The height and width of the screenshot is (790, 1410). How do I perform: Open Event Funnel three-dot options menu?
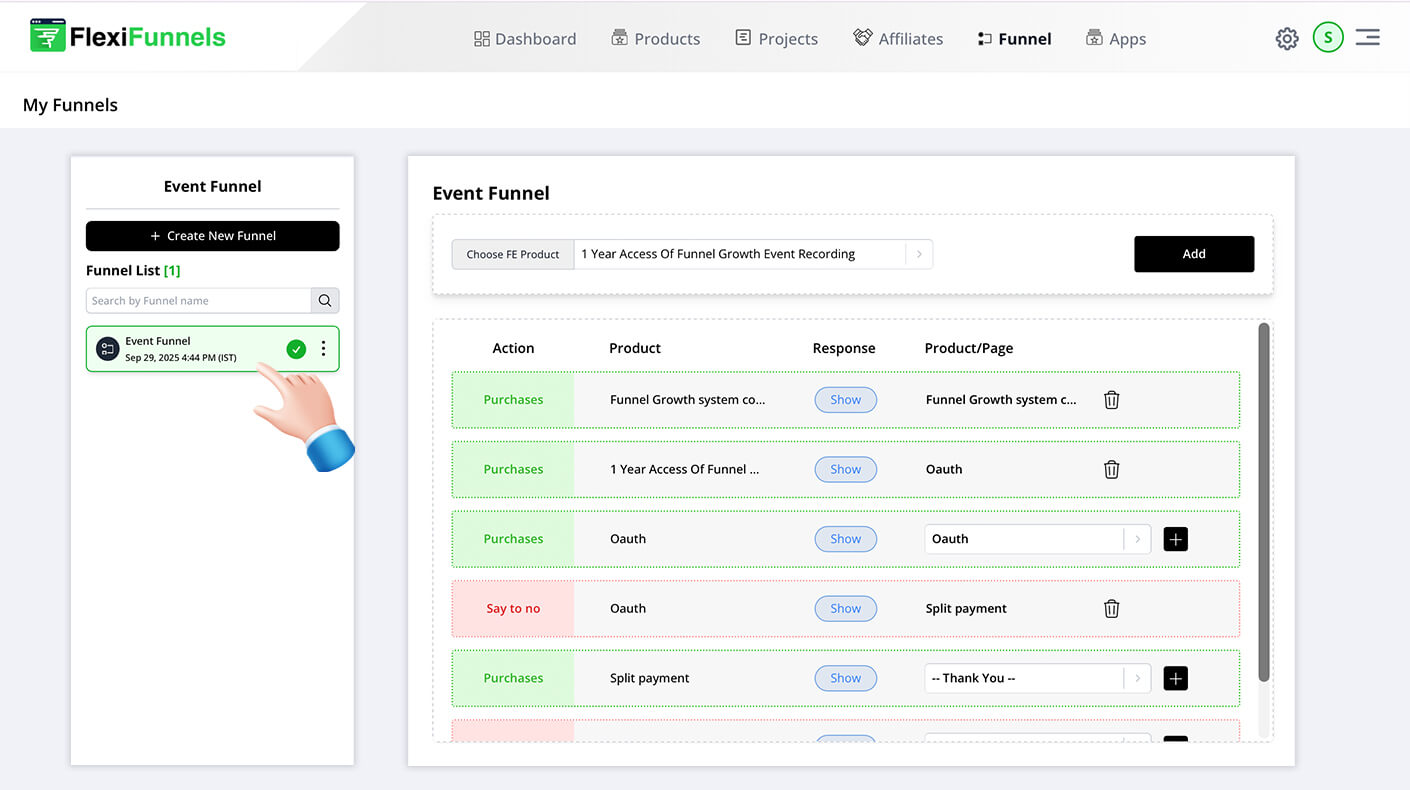[x=323, y=349]
